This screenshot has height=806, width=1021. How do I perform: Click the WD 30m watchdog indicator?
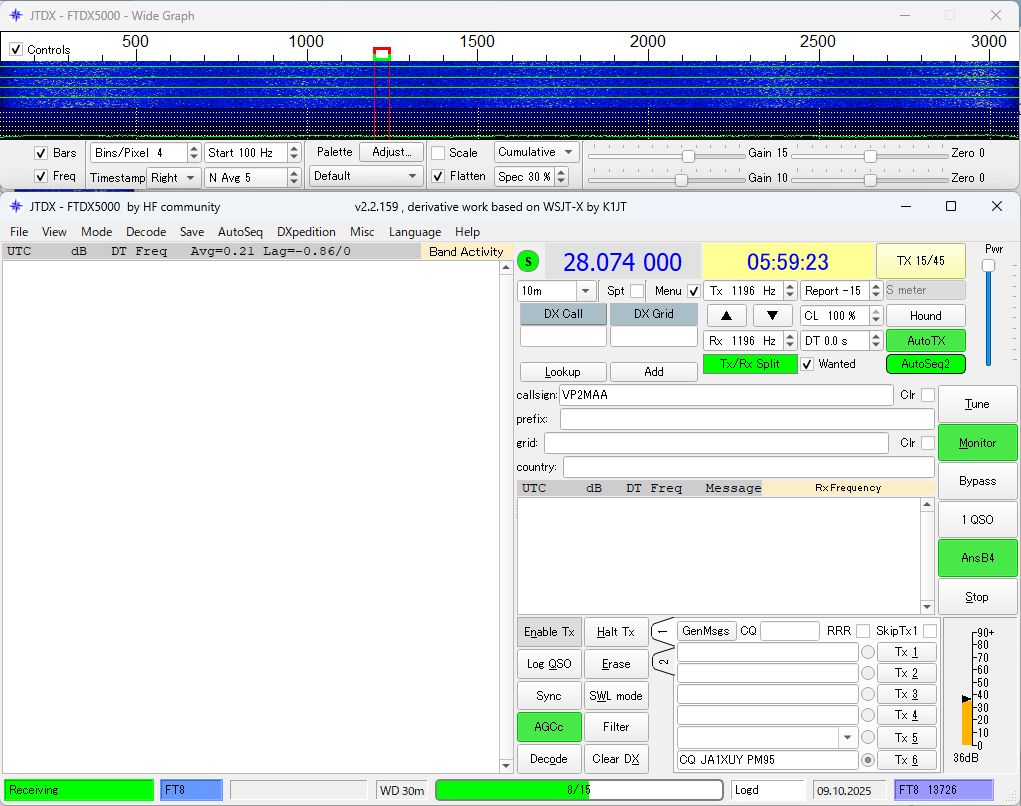tap(401, 789)
